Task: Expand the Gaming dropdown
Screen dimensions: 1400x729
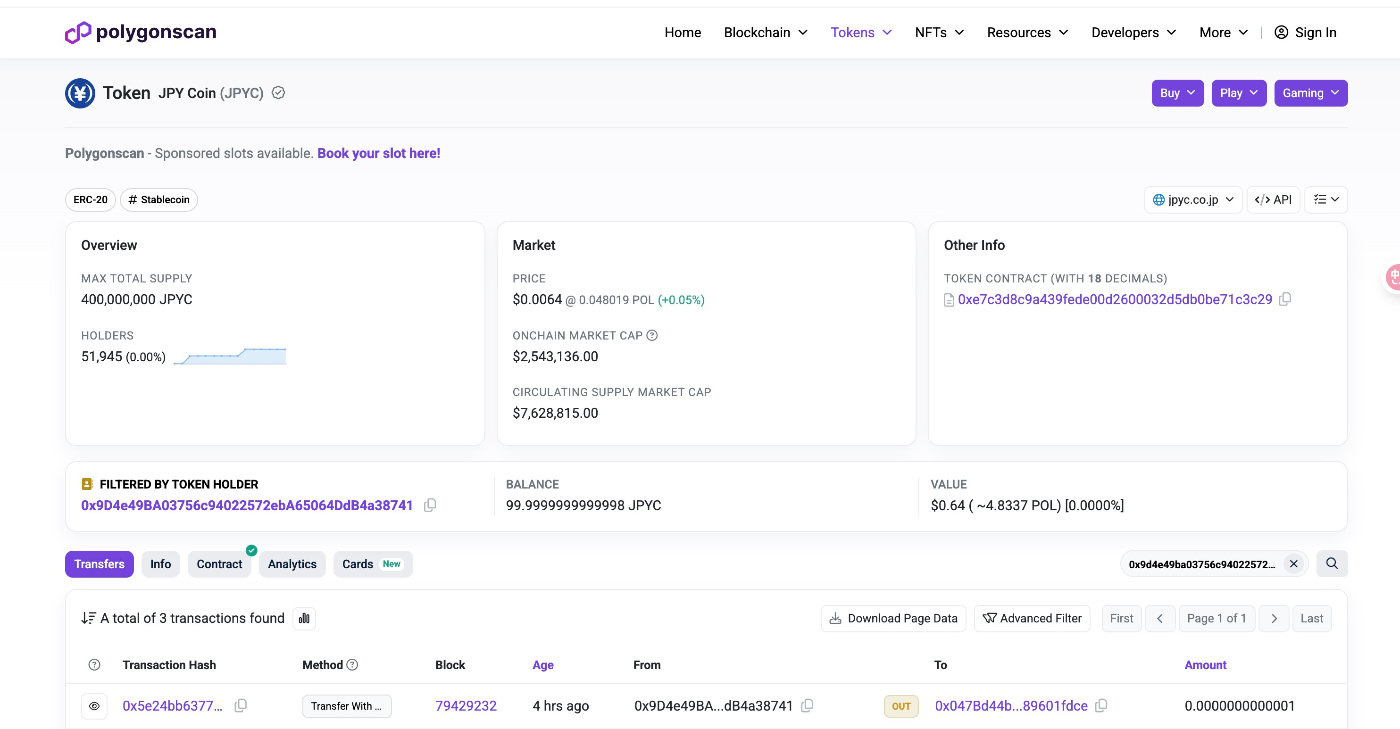Action: [x=1311, y=93]
